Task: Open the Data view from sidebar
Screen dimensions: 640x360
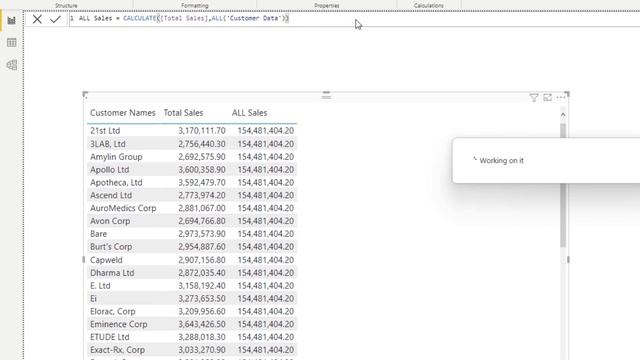Action: 11,42
